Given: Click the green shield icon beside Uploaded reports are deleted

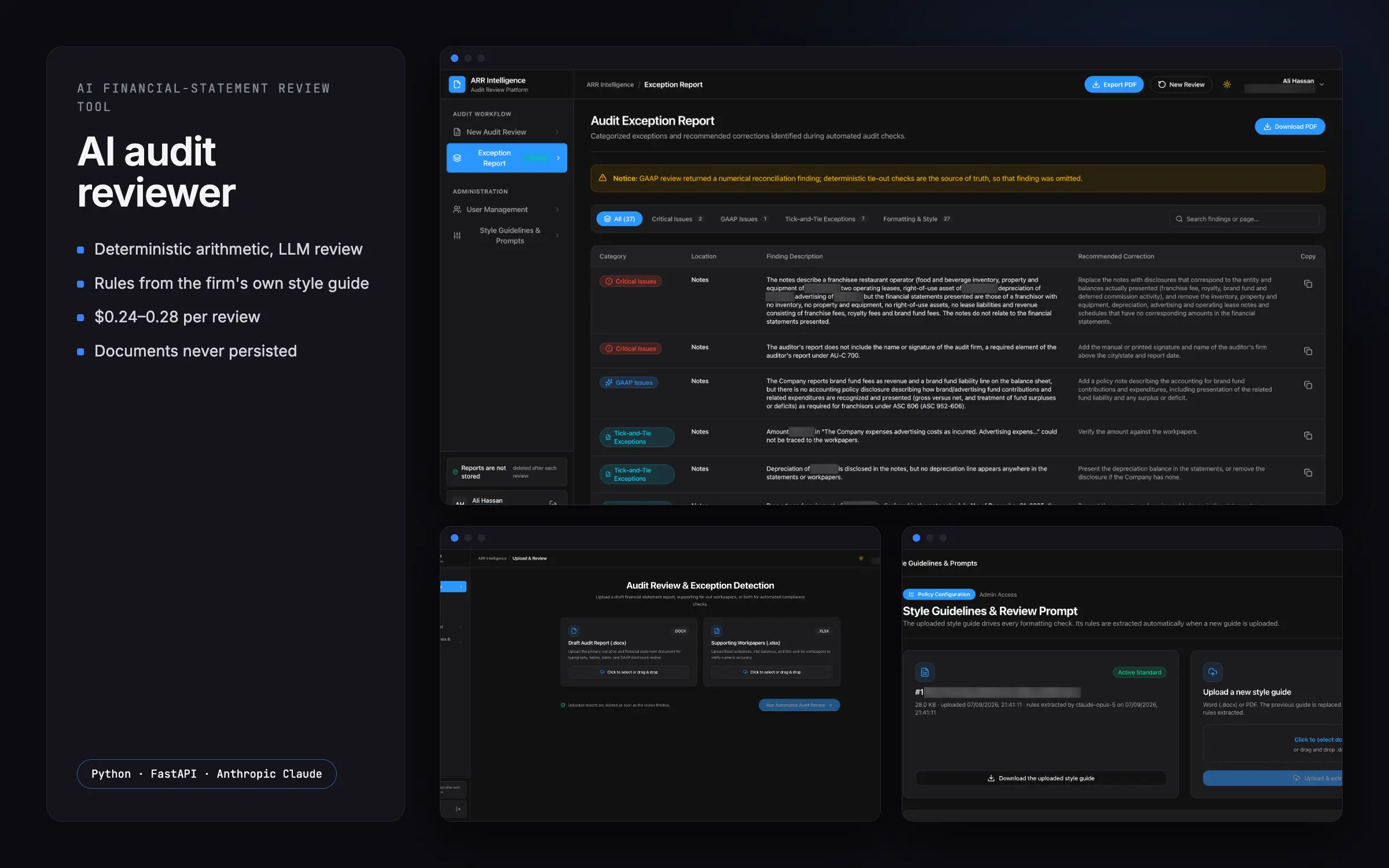Looking at the screenshot, I should tap(563, 705).
